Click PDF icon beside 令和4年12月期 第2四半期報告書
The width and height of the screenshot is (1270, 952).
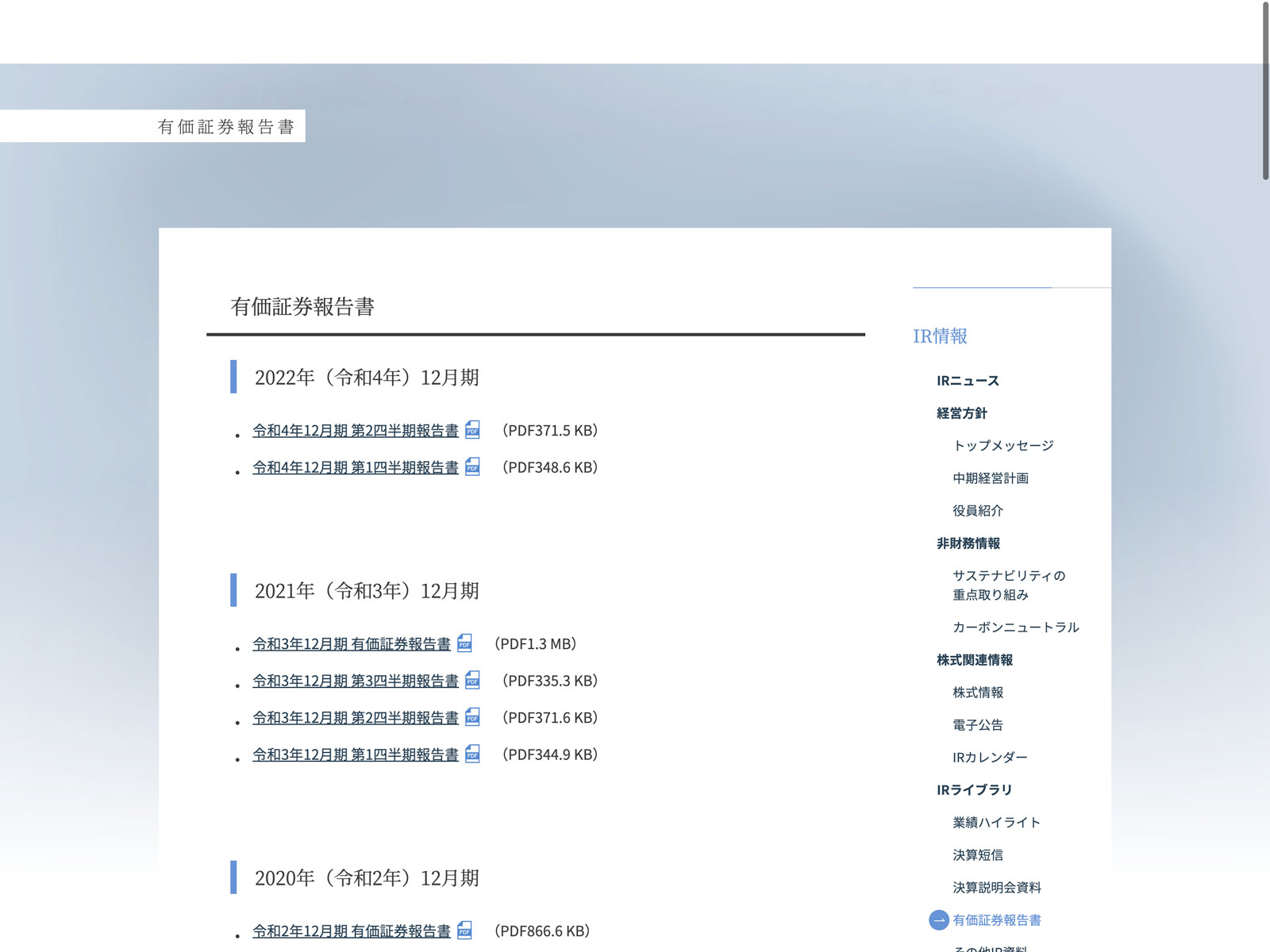472,430
